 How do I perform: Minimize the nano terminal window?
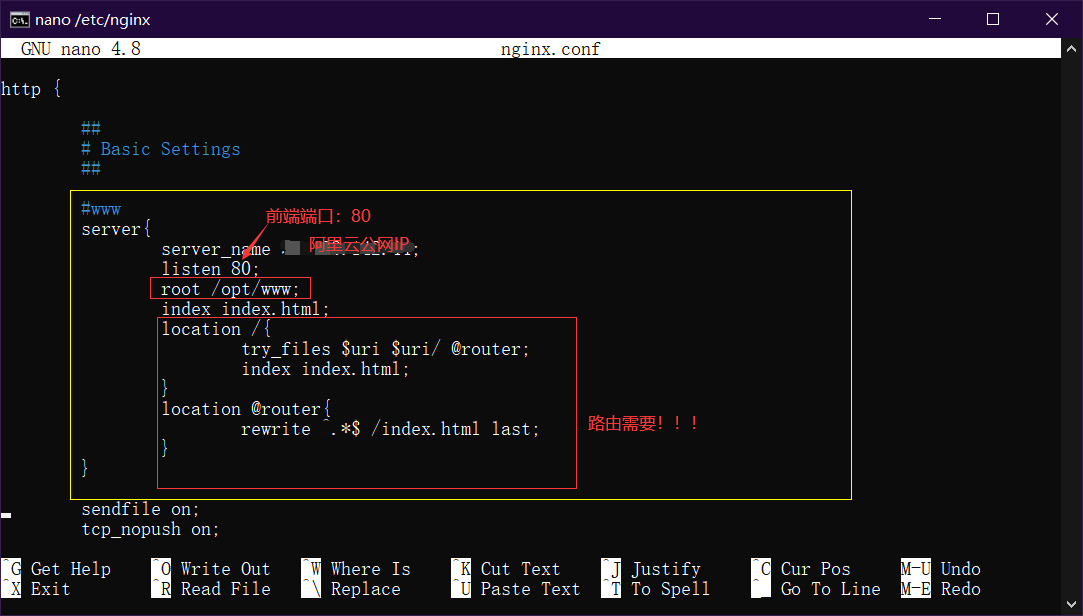[x=935, y=19]
